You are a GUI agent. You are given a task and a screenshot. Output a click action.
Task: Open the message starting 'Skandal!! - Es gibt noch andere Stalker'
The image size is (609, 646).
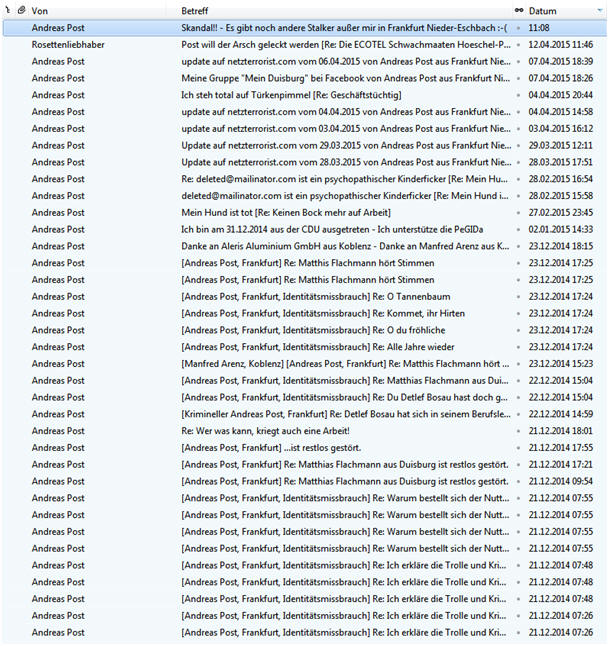coord(344,28)
